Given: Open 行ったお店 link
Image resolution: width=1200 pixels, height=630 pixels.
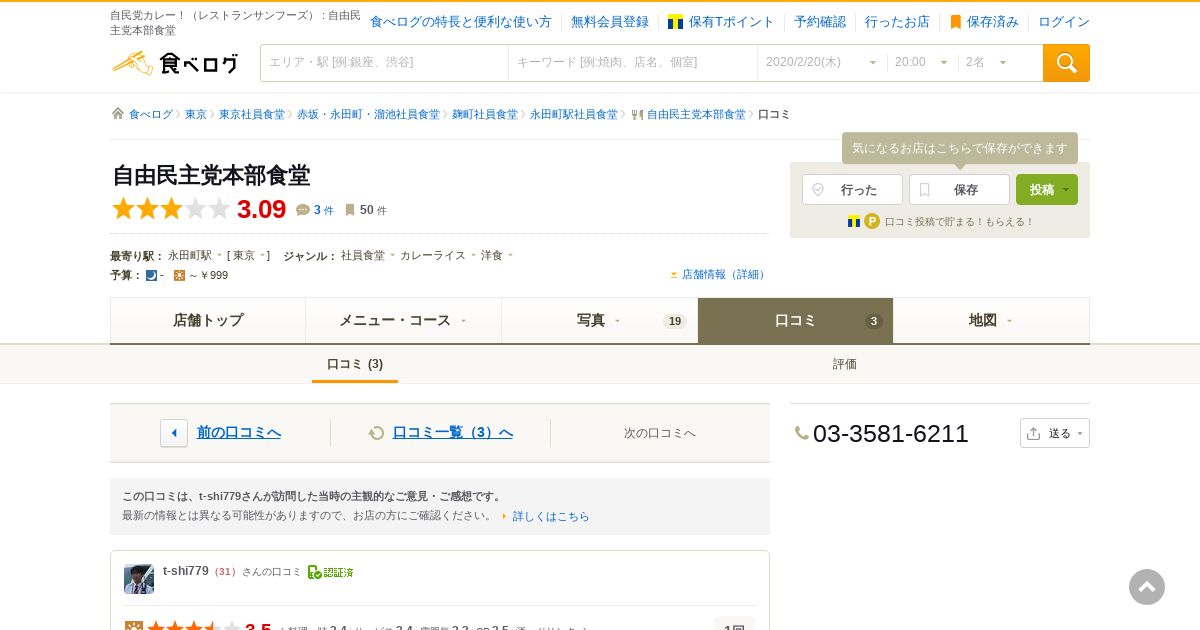Looking at the screenshot, I should click(897, 22).
